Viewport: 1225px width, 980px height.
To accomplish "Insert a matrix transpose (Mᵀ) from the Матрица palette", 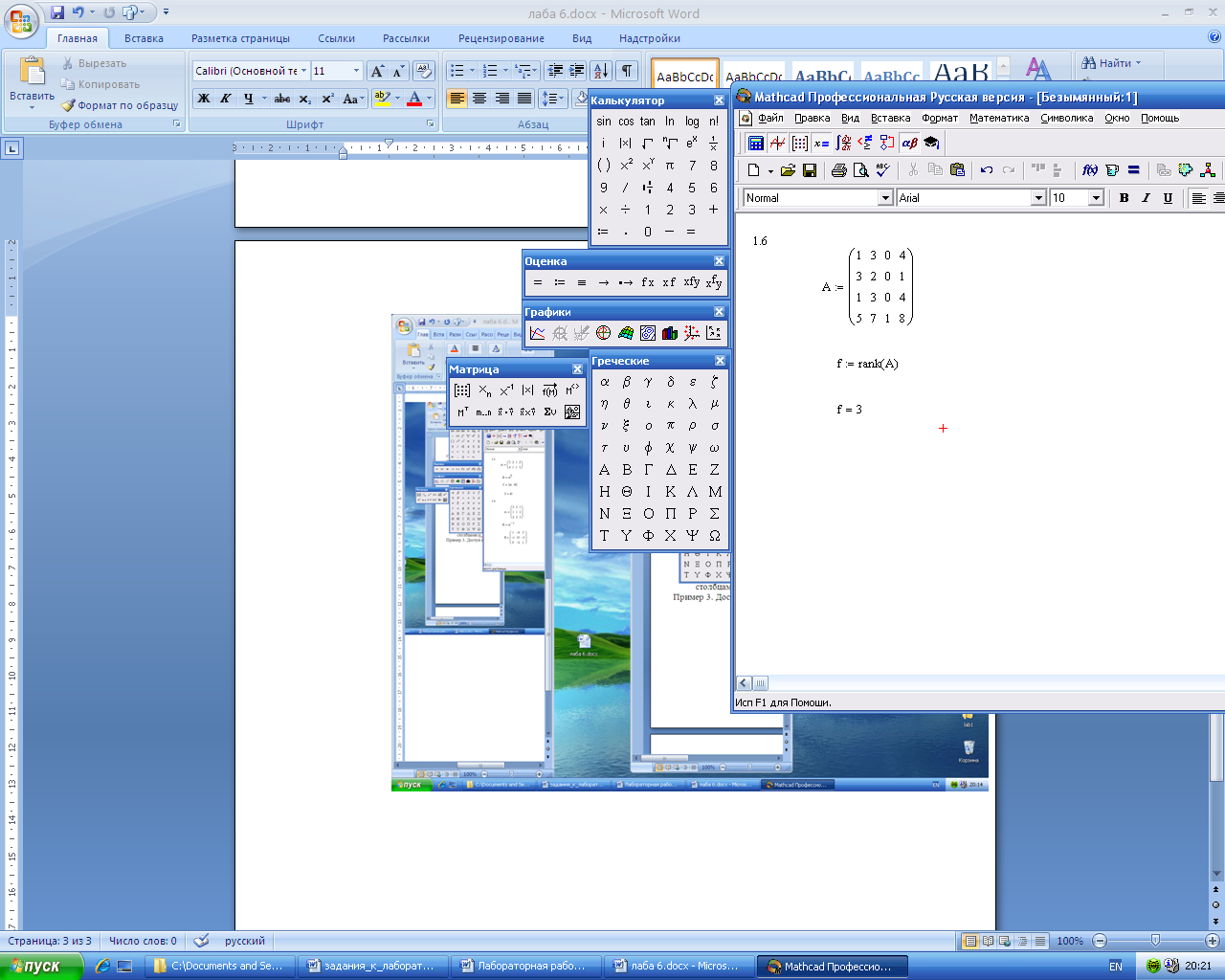I will point(462,412).
